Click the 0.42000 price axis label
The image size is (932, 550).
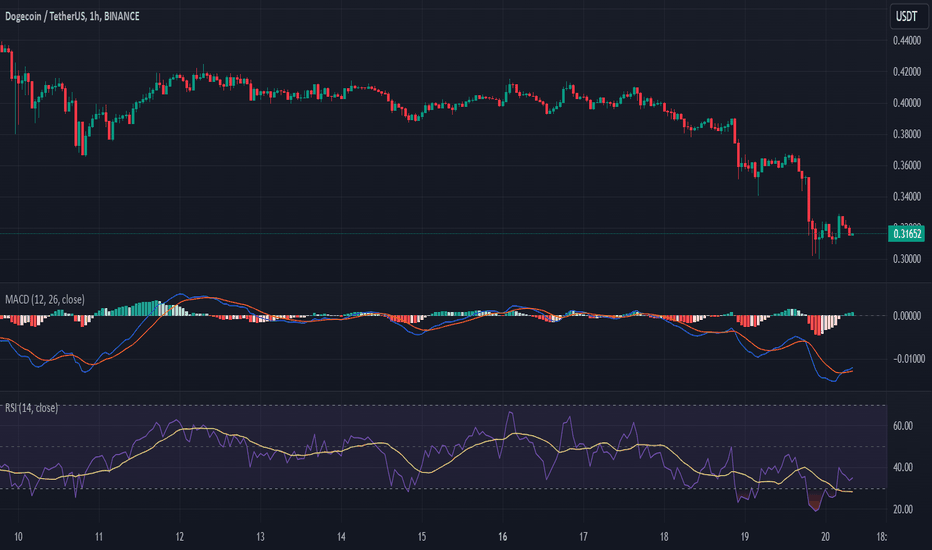click(907, 72)
